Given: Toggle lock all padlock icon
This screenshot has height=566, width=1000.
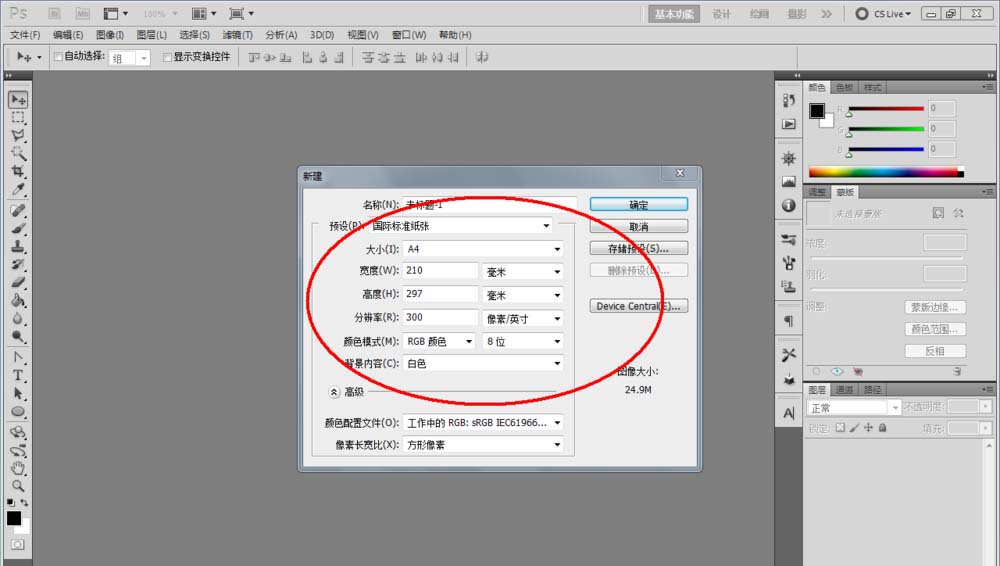Looking at the screenshot, I should pyautogui.click(x=882, y=428).
